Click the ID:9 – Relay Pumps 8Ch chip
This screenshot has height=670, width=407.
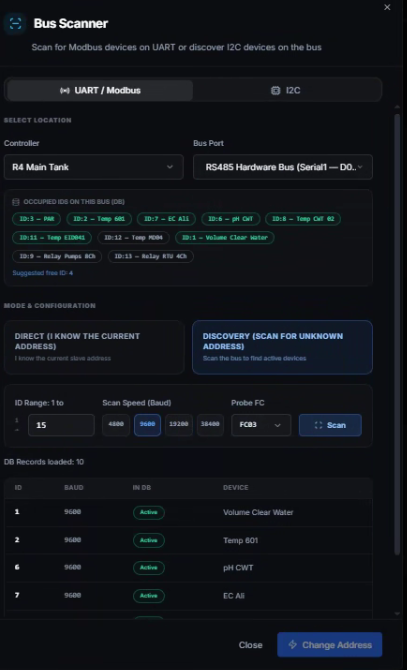tap(57, 256)
